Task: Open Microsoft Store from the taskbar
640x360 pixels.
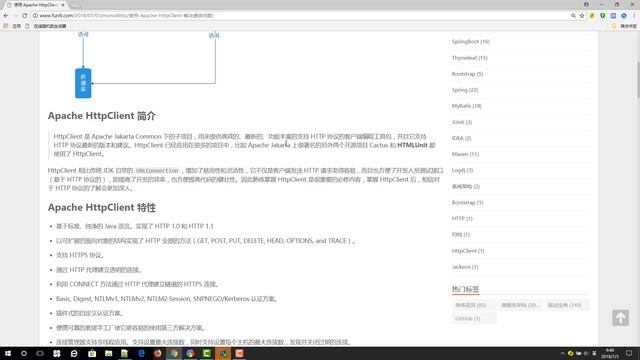Action: (x=92, y=353)
